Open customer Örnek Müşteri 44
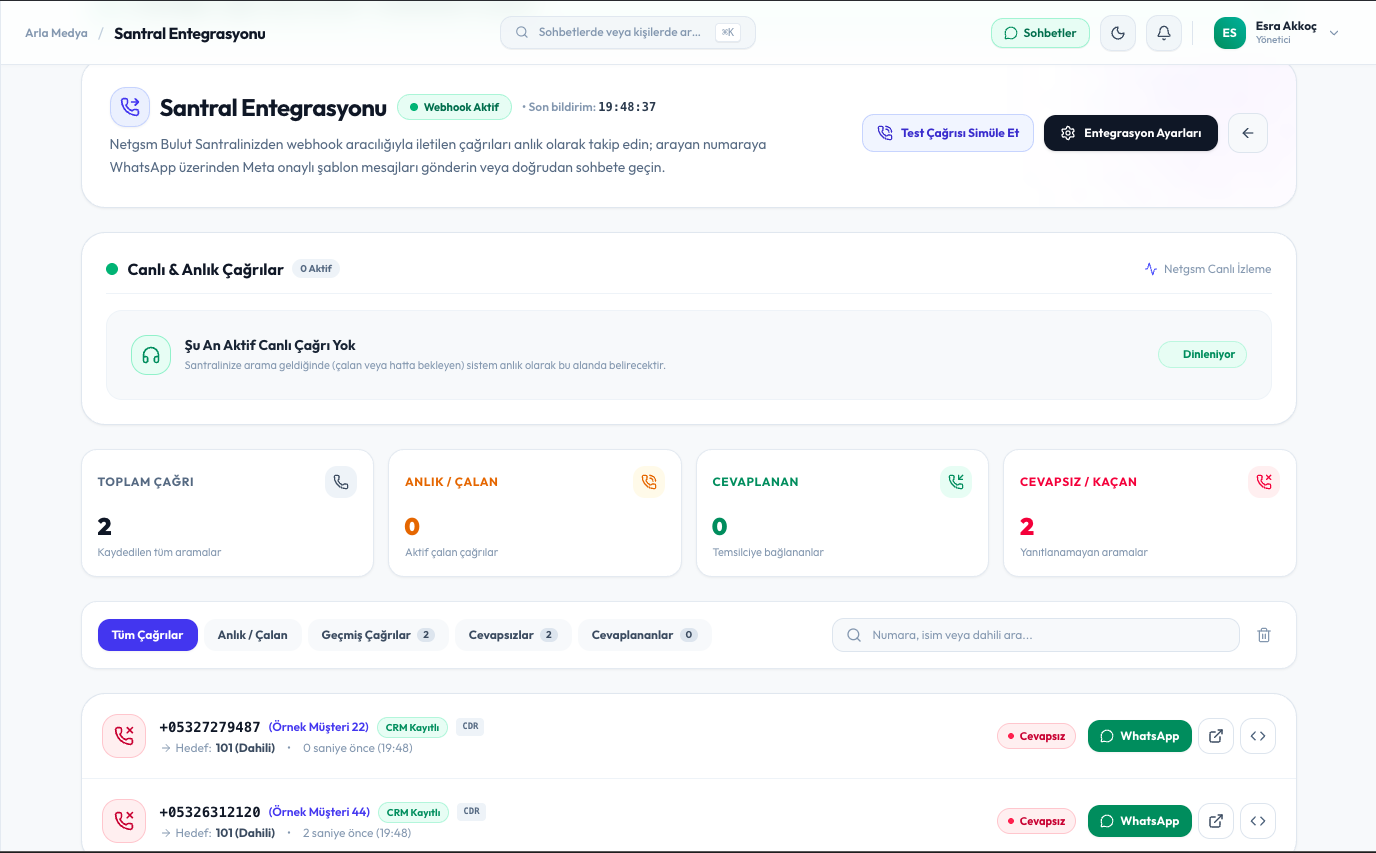Image resolution: width=1376 pixels, height=853 pixels. 319,812
